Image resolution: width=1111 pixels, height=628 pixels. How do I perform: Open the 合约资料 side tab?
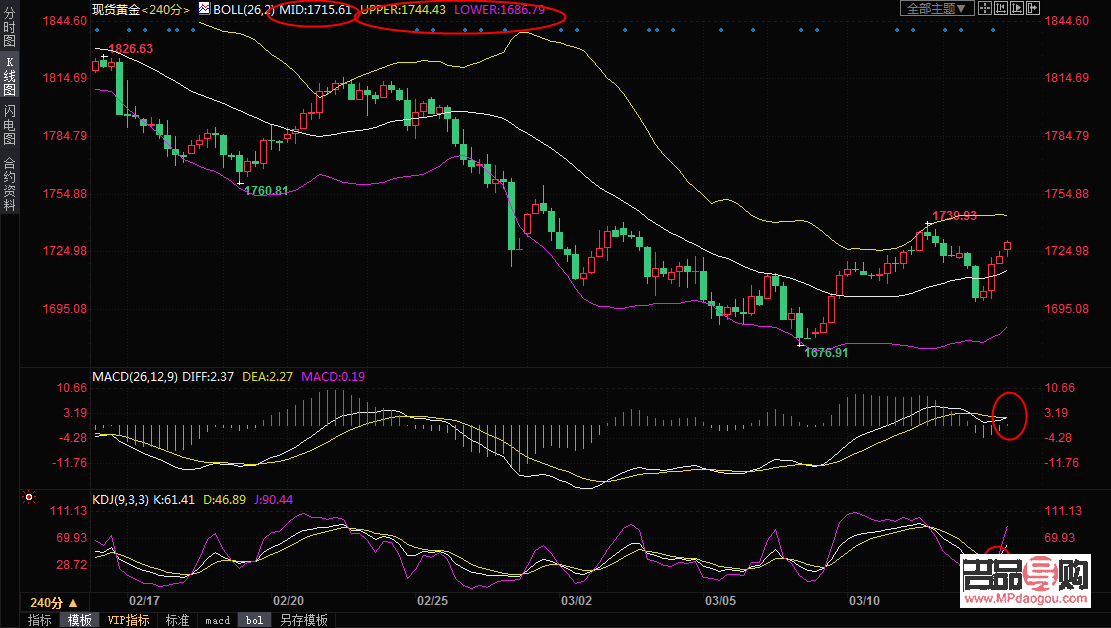click(9, 183)
